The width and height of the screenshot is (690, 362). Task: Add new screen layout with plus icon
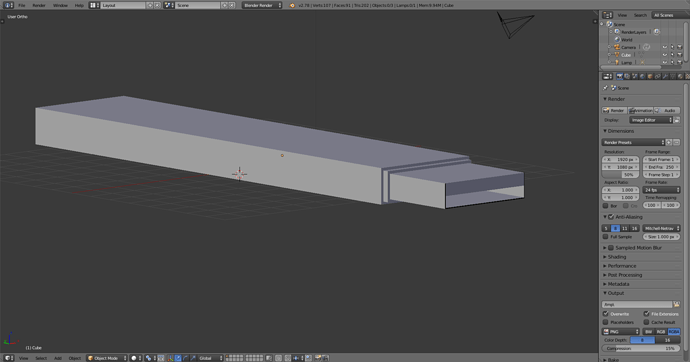(x=150, y=5)
